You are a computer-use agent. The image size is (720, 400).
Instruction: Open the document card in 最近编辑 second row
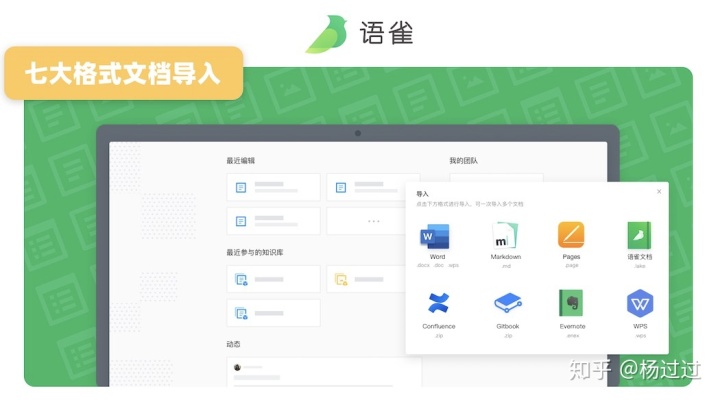point(273,221)
